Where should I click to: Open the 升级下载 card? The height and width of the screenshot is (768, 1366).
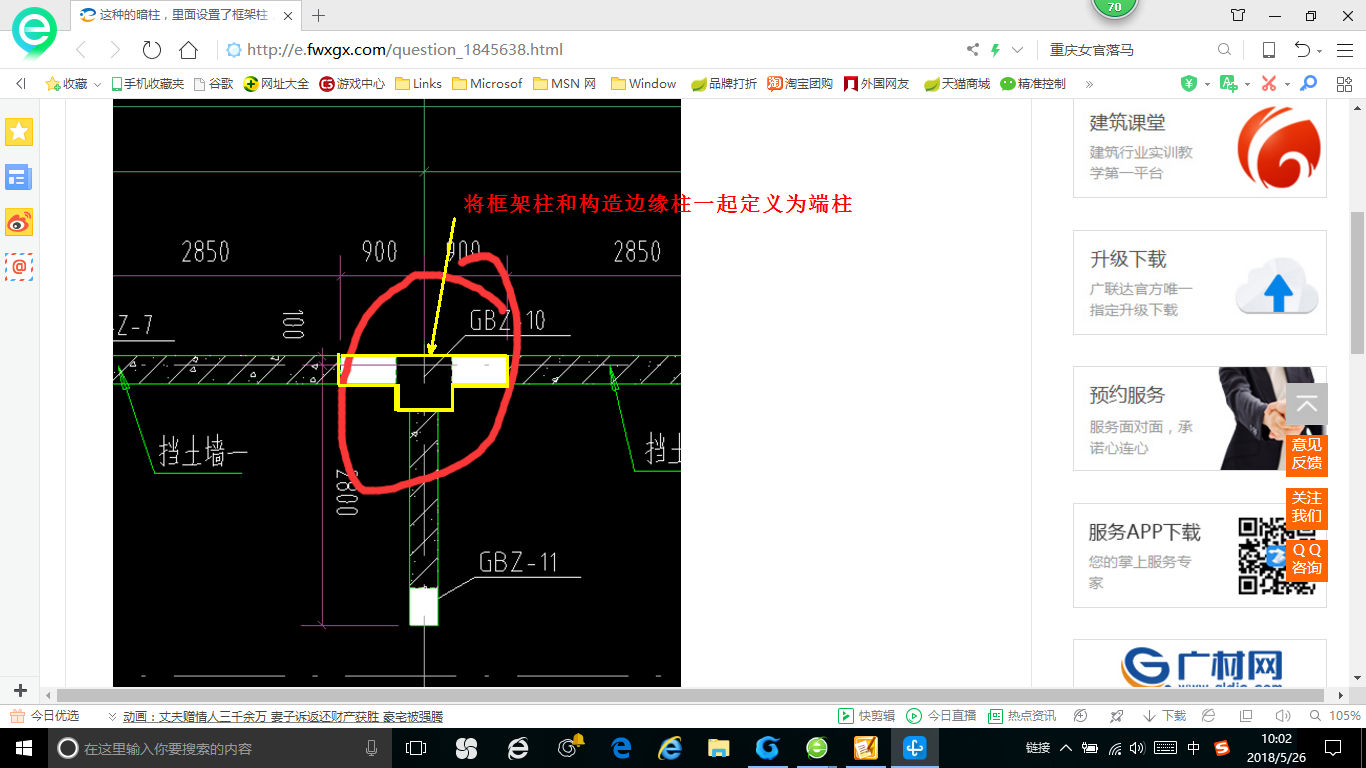point(1200,282)
